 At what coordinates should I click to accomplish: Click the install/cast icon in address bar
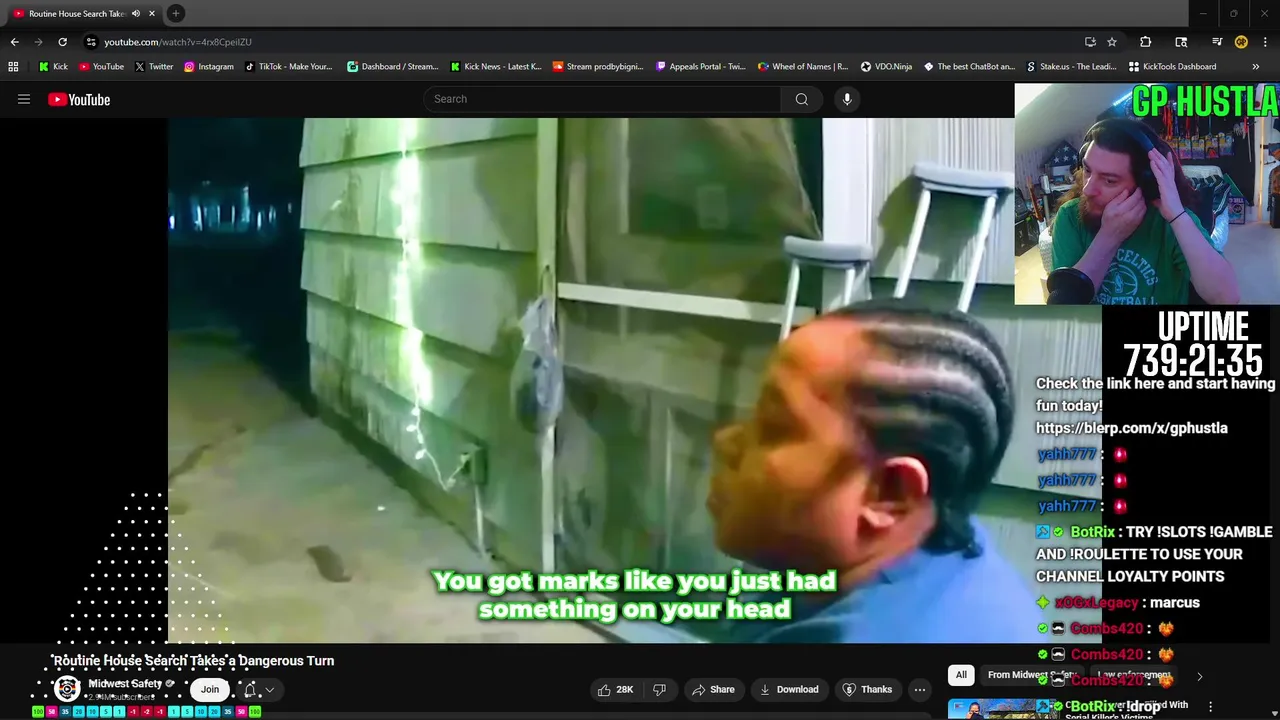pos(1090,42)
